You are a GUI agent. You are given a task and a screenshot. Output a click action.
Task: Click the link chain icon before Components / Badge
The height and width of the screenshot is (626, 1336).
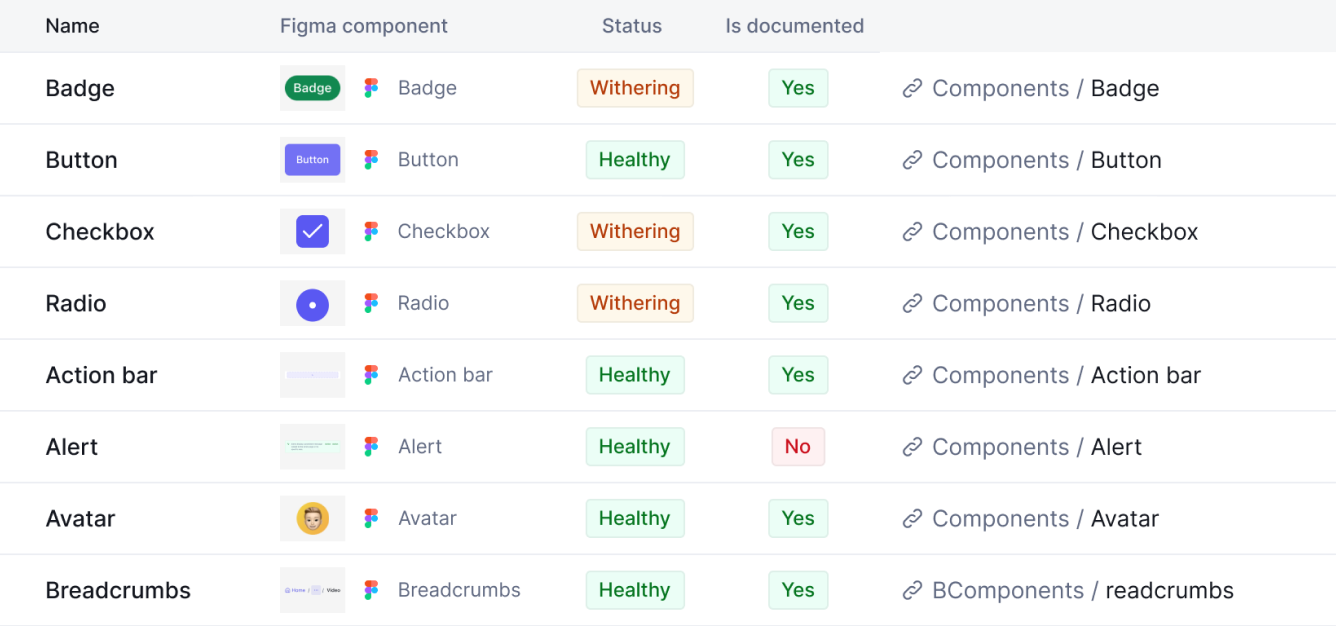tap(912, 88)
